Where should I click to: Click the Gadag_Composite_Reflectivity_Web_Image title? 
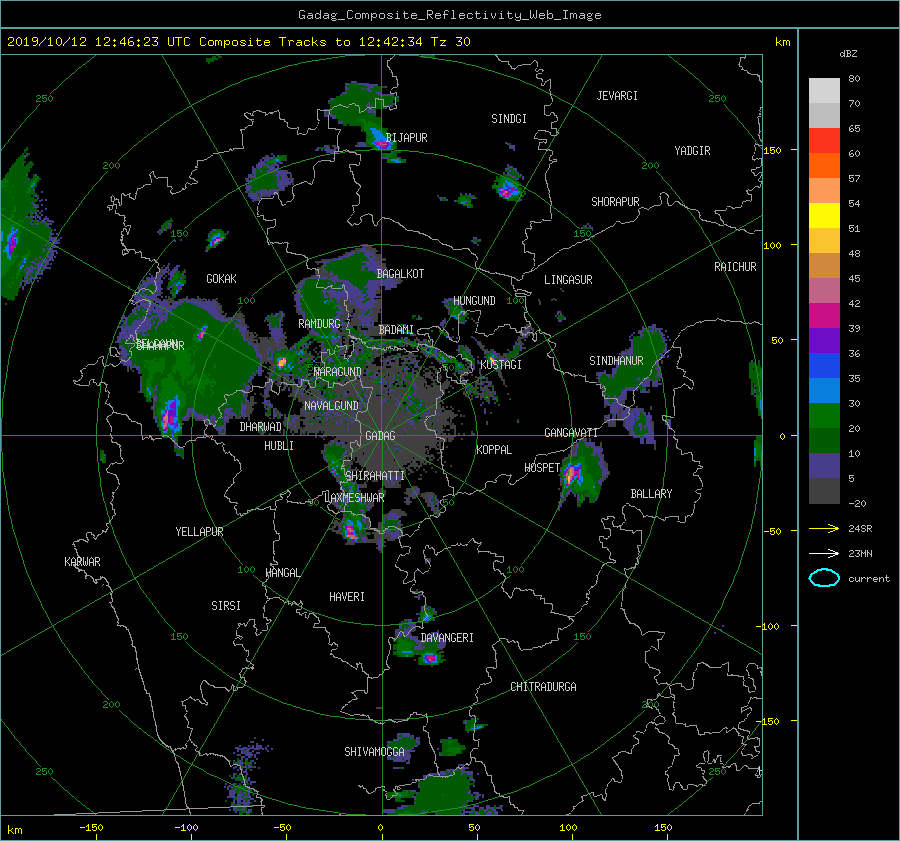(449, 15)
